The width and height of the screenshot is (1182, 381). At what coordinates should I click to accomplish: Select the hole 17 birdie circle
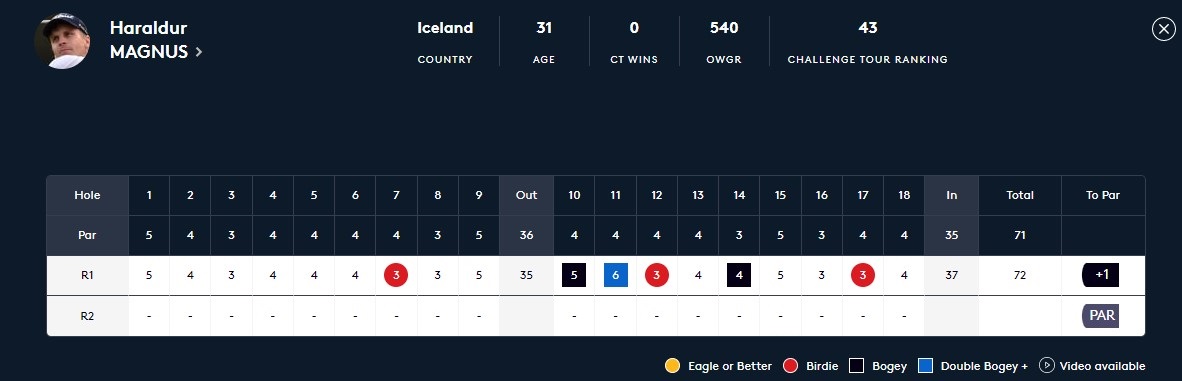(x=862, y=275)
